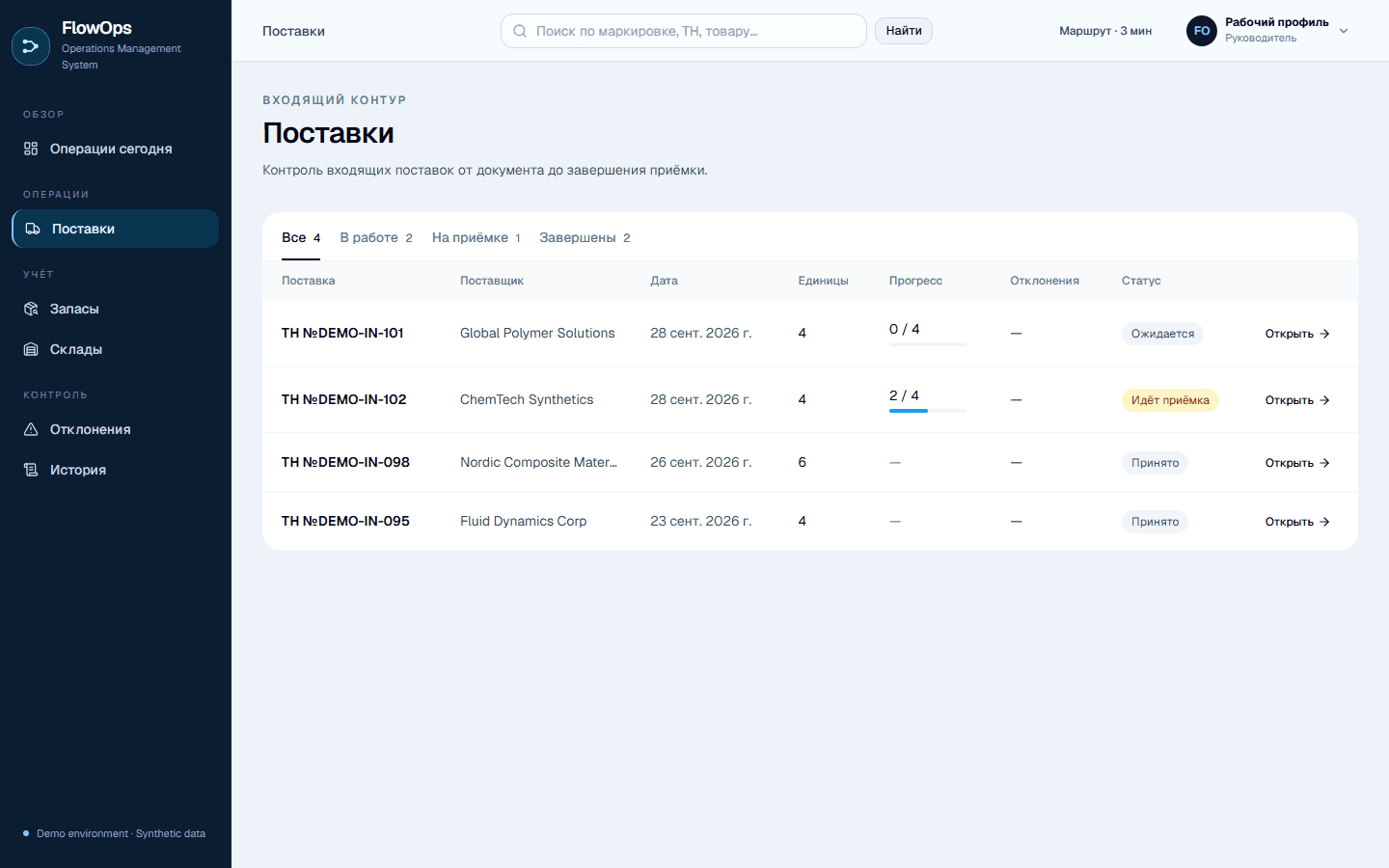Click Маршрут · 3 мин indicator
Image resolution: width=1389 pixels, height=868 pixels.
1105,31
